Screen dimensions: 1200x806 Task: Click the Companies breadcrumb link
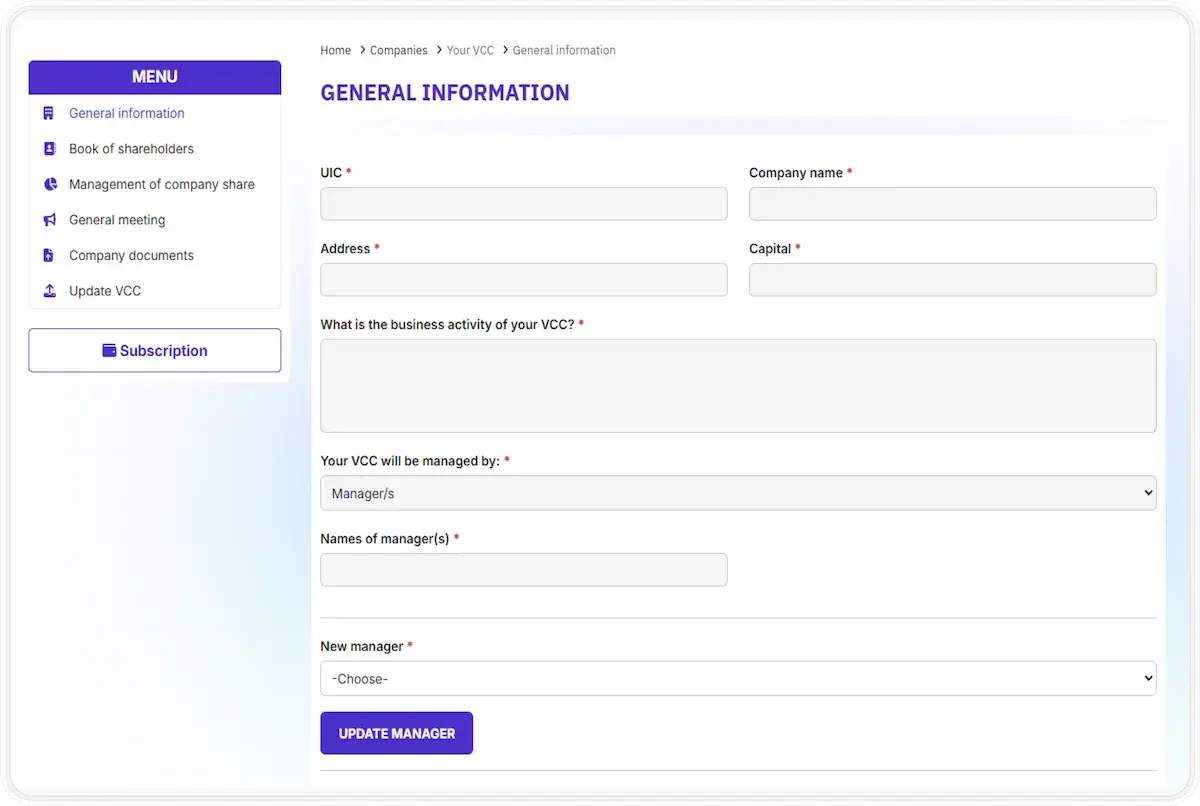[x=398, y=50]
